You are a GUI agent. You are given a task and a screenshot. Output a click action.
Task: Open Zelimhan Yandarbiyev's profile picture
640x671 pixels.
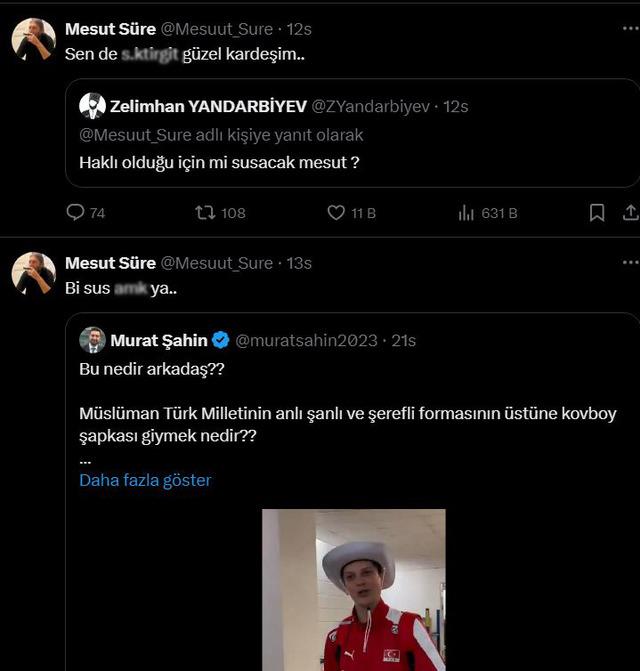point(92,106)
